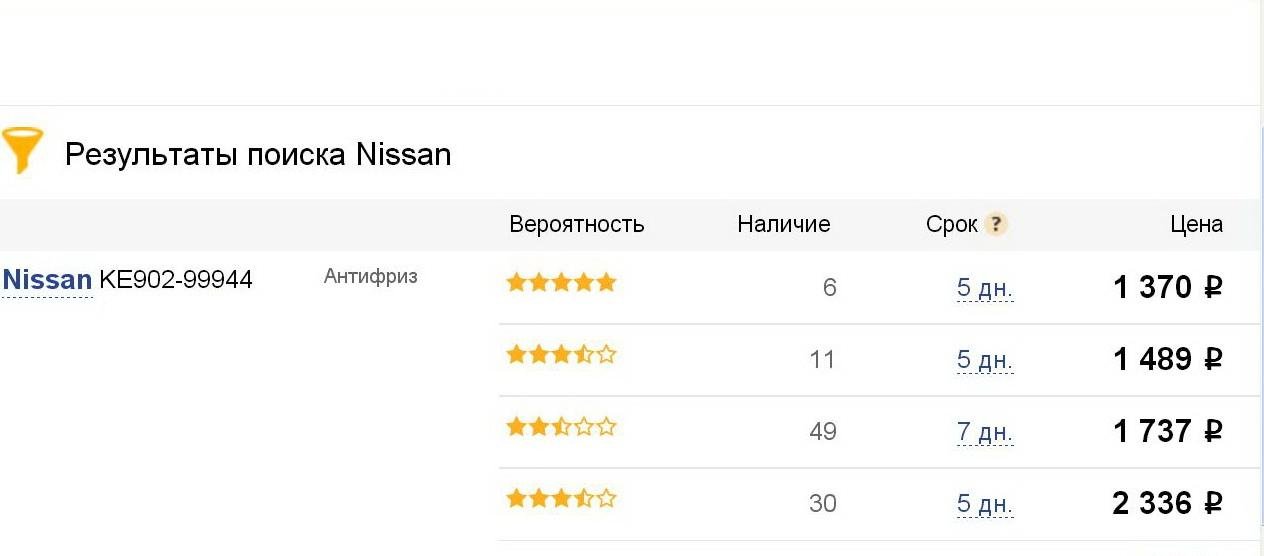Click the 5 дн. delivery link for 2 336 ₽
1264x556 pixels.
click(x=985, y=504)
